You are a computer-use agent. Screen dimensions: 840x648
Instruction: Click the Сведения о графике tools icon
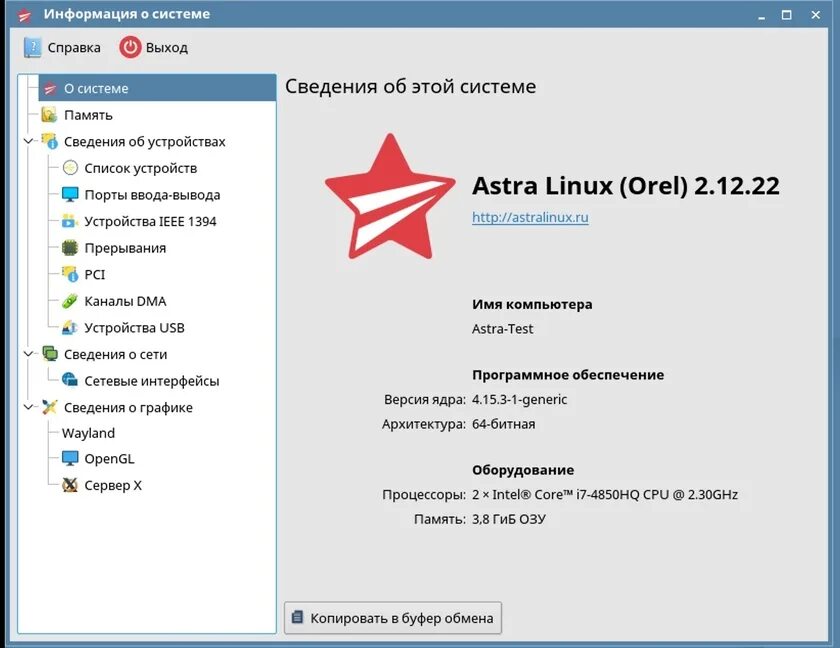tap(50, 407)
